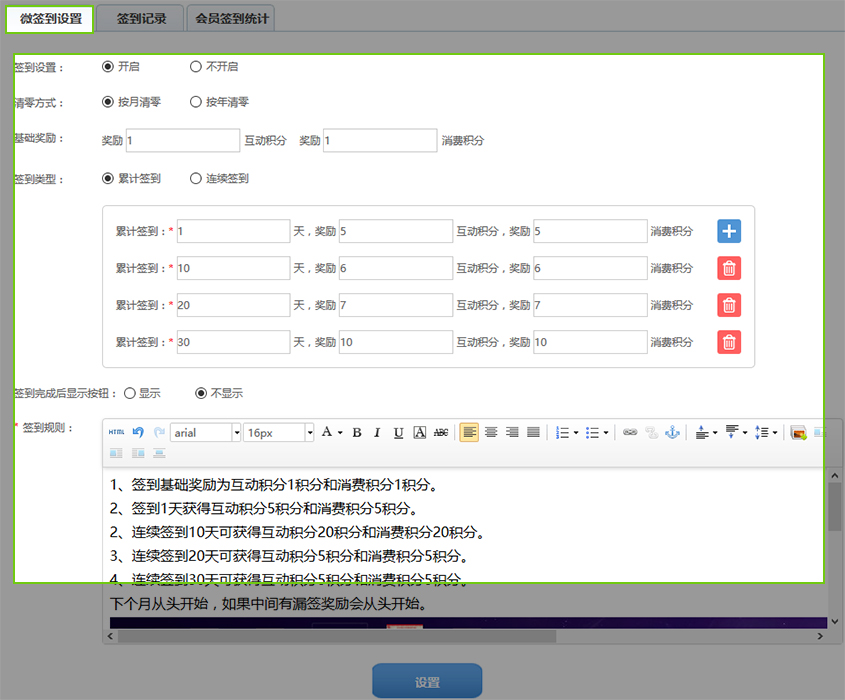Click the undo icon in editor toolbar
The height and width of the screenshot is (700, 845).
click(x=138, y=433)
